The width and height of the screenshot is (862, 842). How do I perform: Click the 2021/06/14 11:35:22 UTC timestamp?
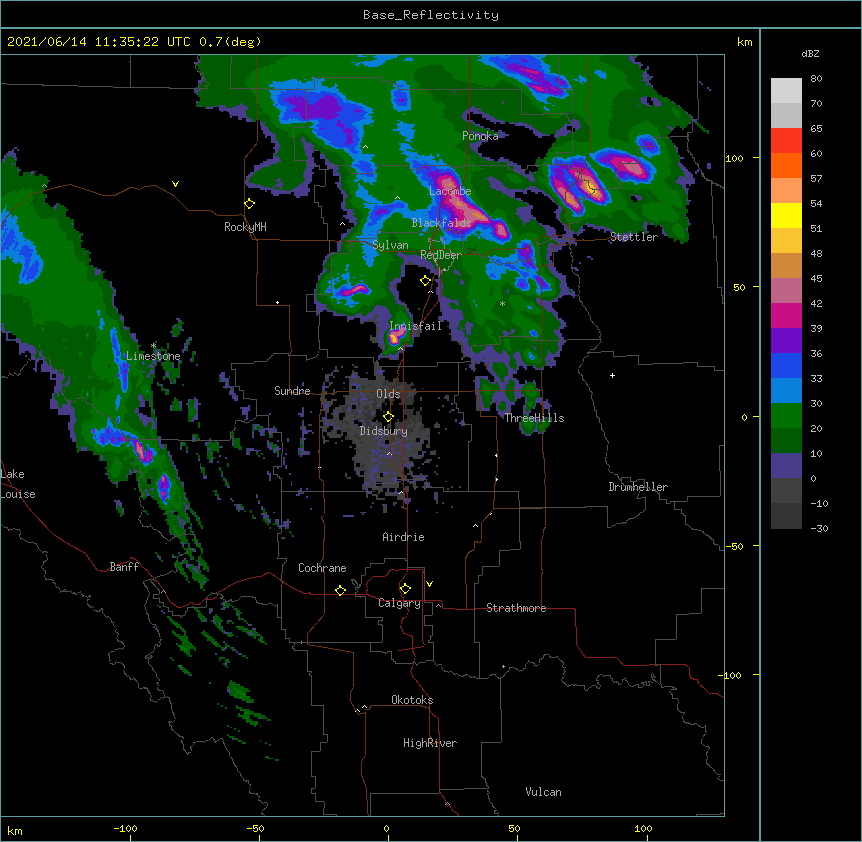tap(99, 42)
